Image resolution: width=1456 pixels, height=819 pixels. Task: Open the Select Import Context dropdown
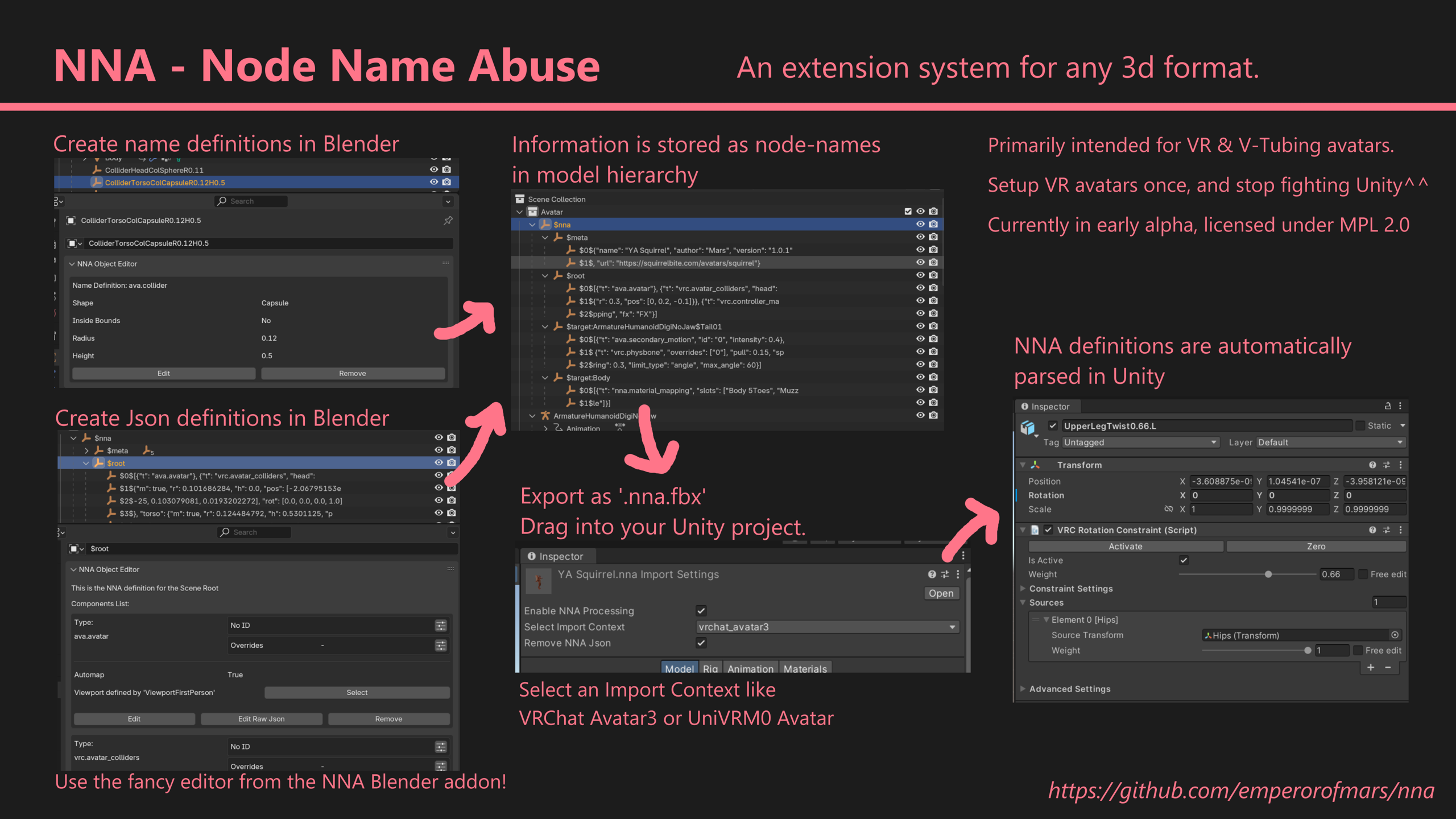[828, 627]
